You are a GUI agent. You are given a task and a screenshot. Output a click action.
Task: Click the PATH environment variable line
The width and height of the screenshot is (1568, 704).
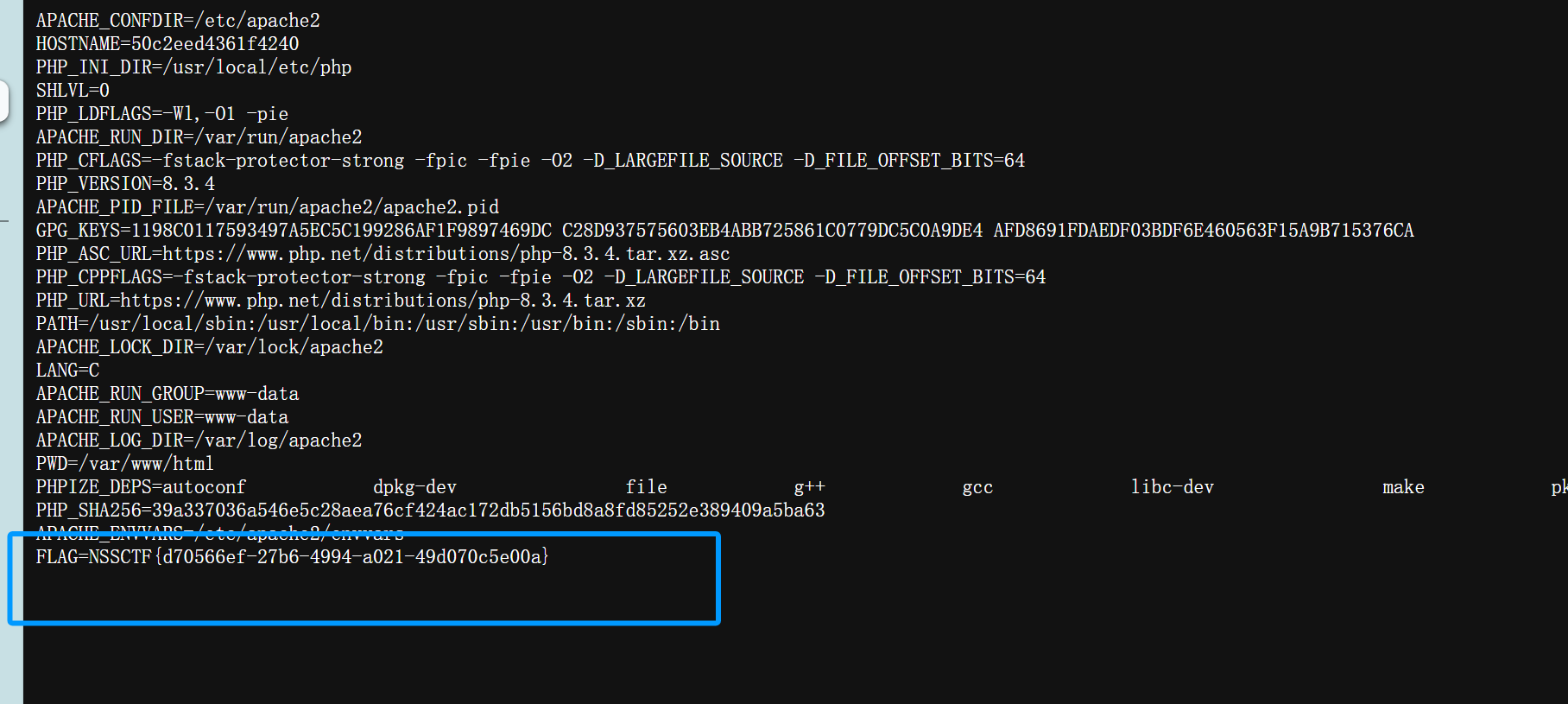(x=377, y=324)
